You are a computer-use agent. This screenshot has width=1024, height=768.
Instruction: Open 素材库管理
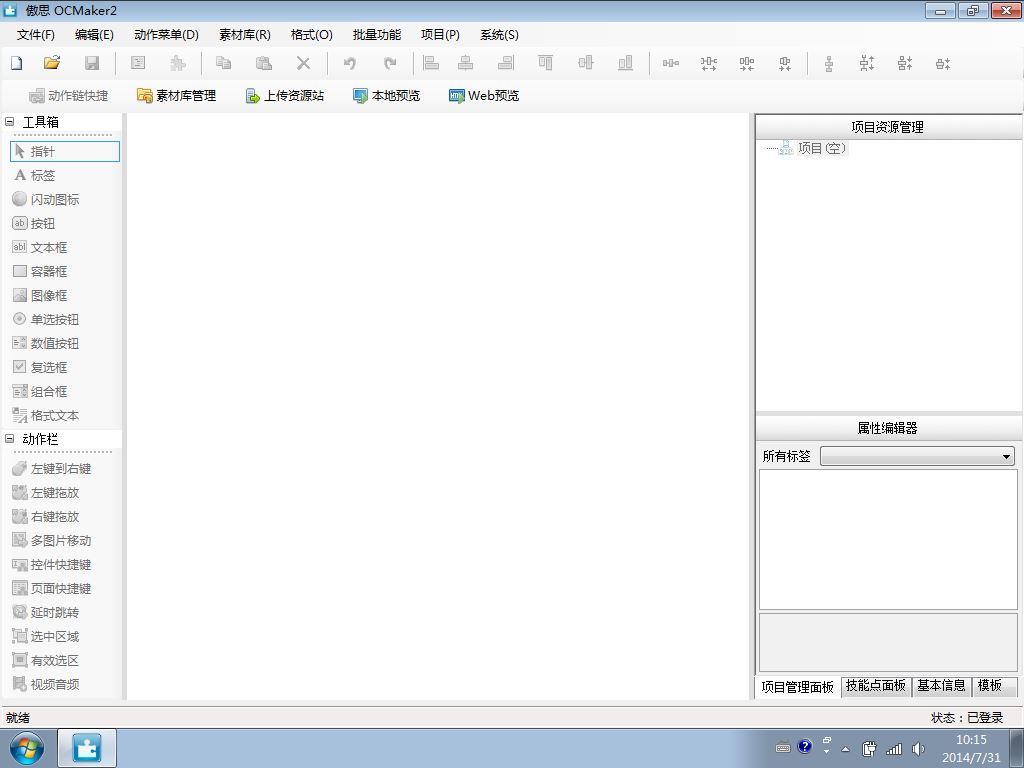tap(176, 96)
